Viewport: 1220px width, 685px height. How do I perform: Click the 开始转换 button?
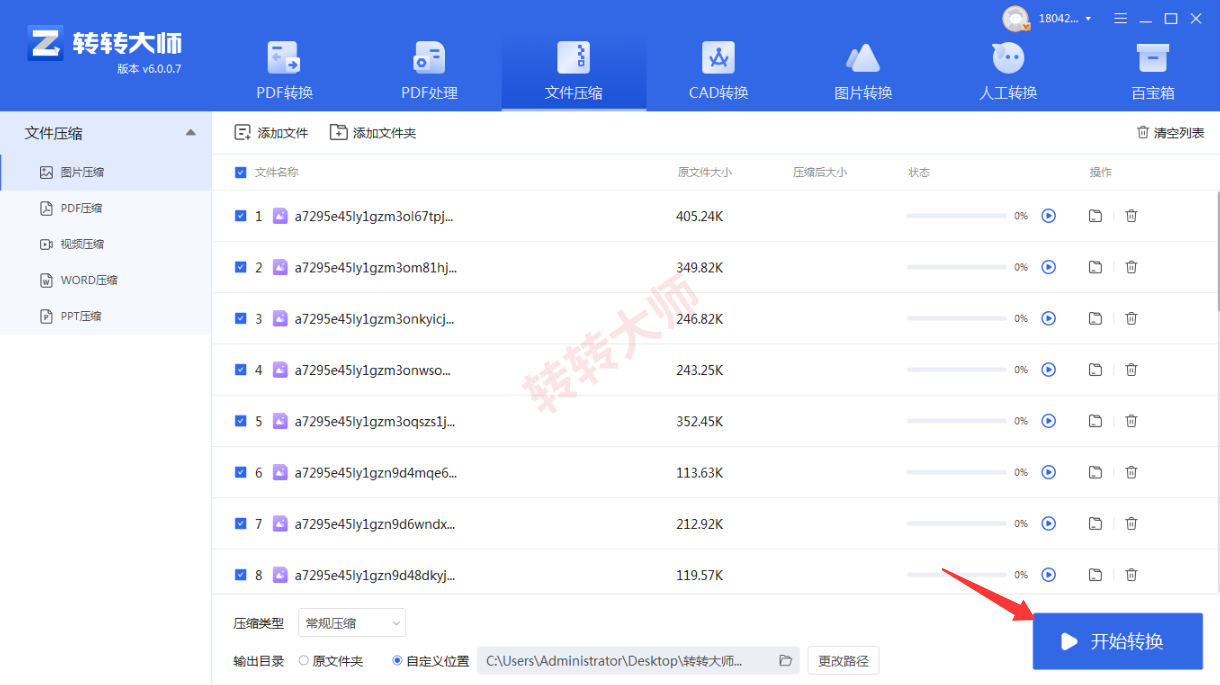pyautogui.click(x=1117, y=641)
